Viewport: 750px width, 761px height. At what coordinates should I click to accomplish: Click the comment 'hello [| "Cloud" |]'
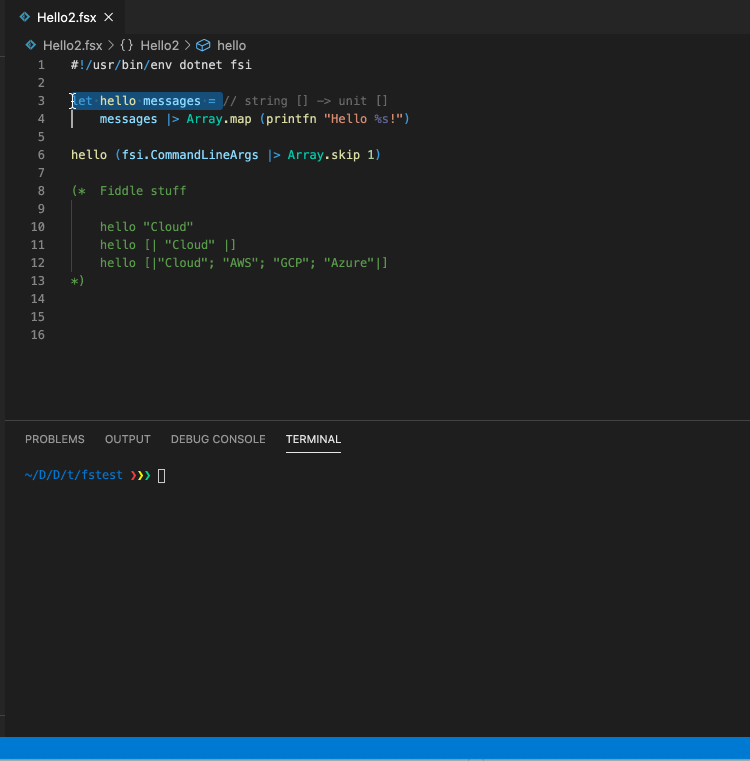coord(168,245)
